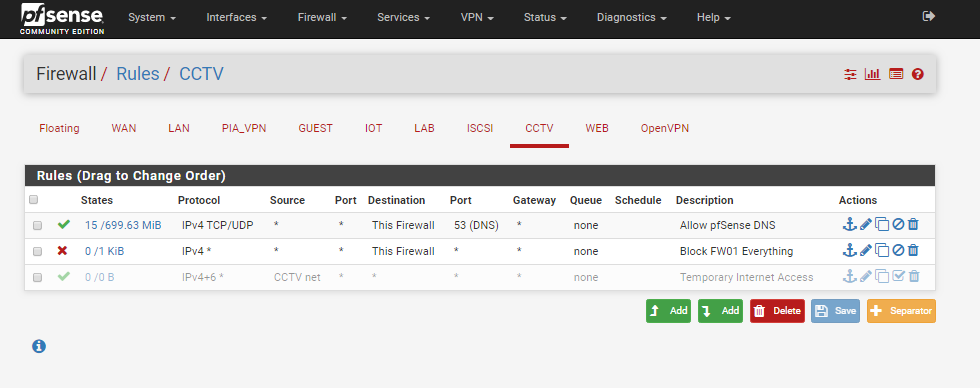The height and width of the screenshot is (388, 980).
Task: Click faded pass checkmark of Temporary rule
Action: coord(63,276)
